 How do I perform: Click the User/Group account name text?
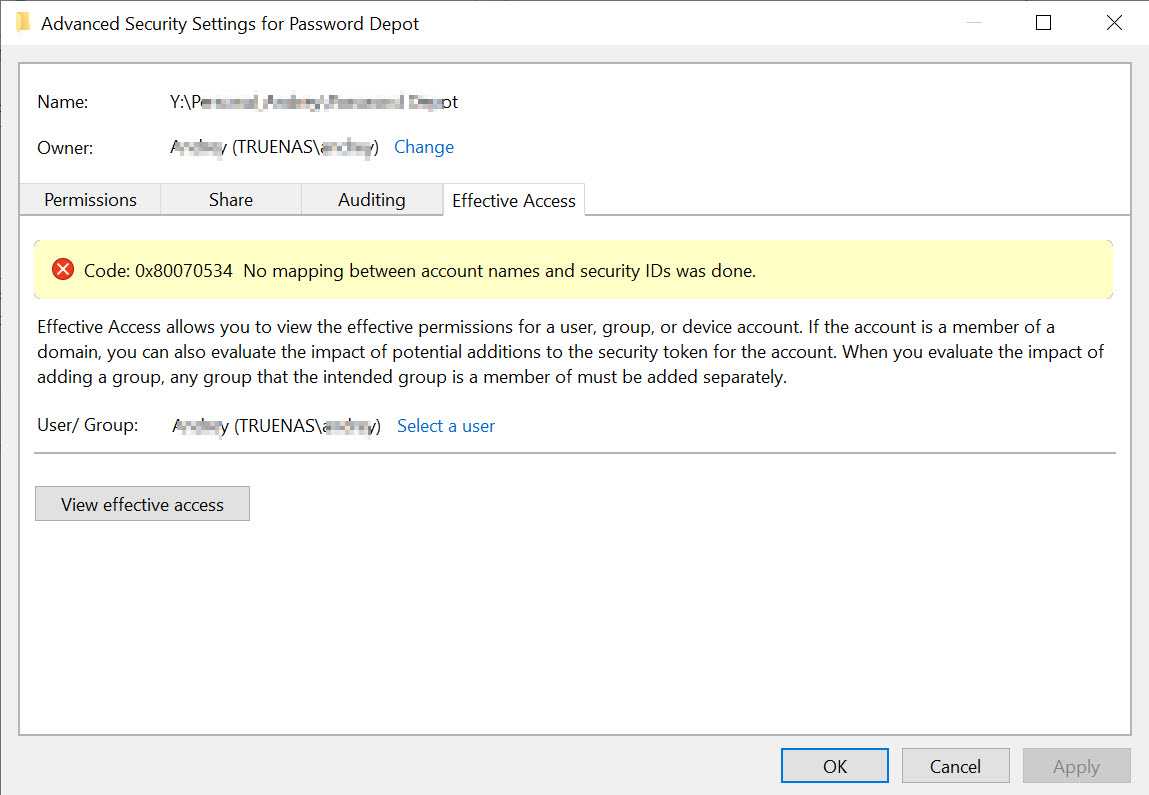coord(276,426)
